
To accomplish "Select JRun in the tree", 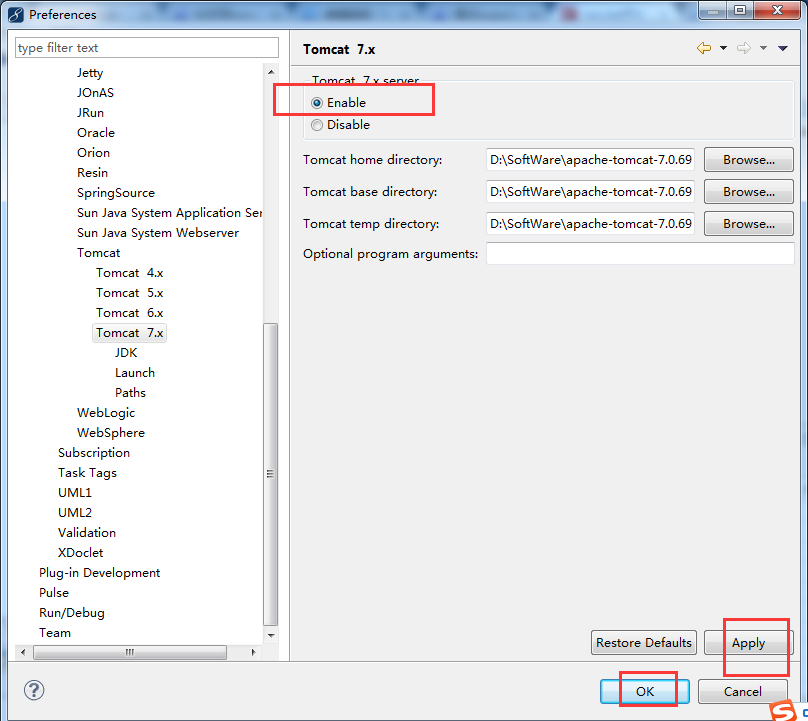I will pyautogui.click(x=90, y=113).
